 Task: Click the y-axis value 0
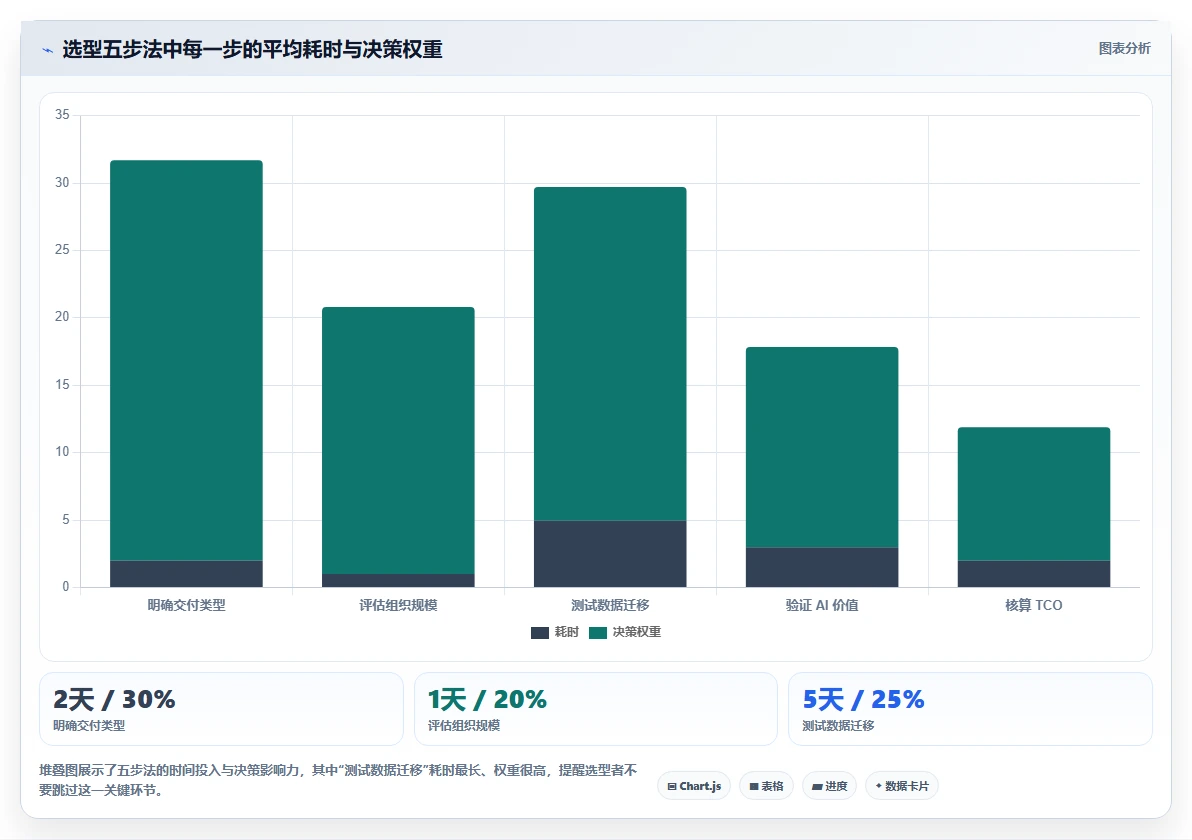[x=66, y=587]
